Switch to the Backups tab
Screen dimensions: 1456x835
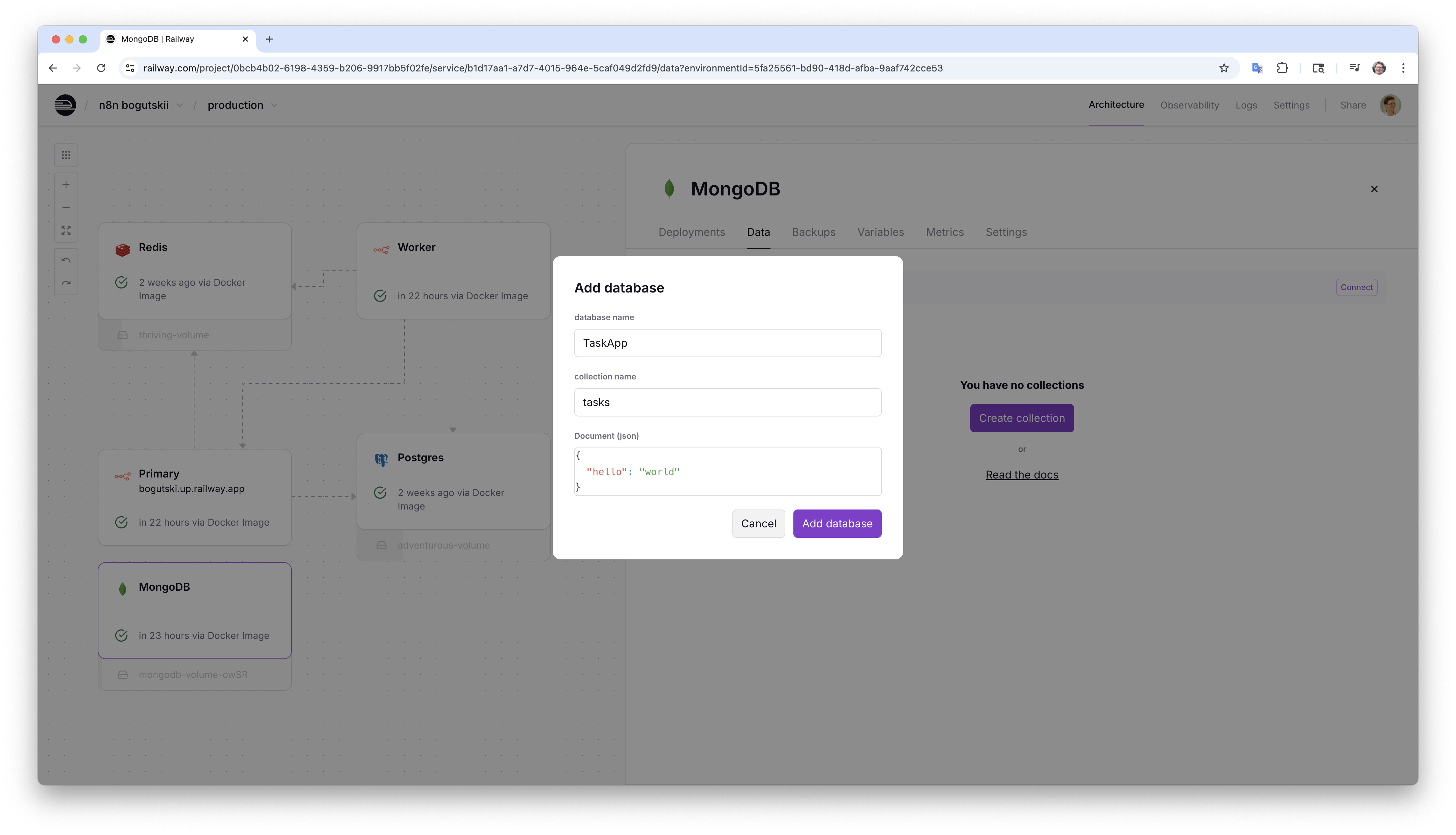(813, 232)
